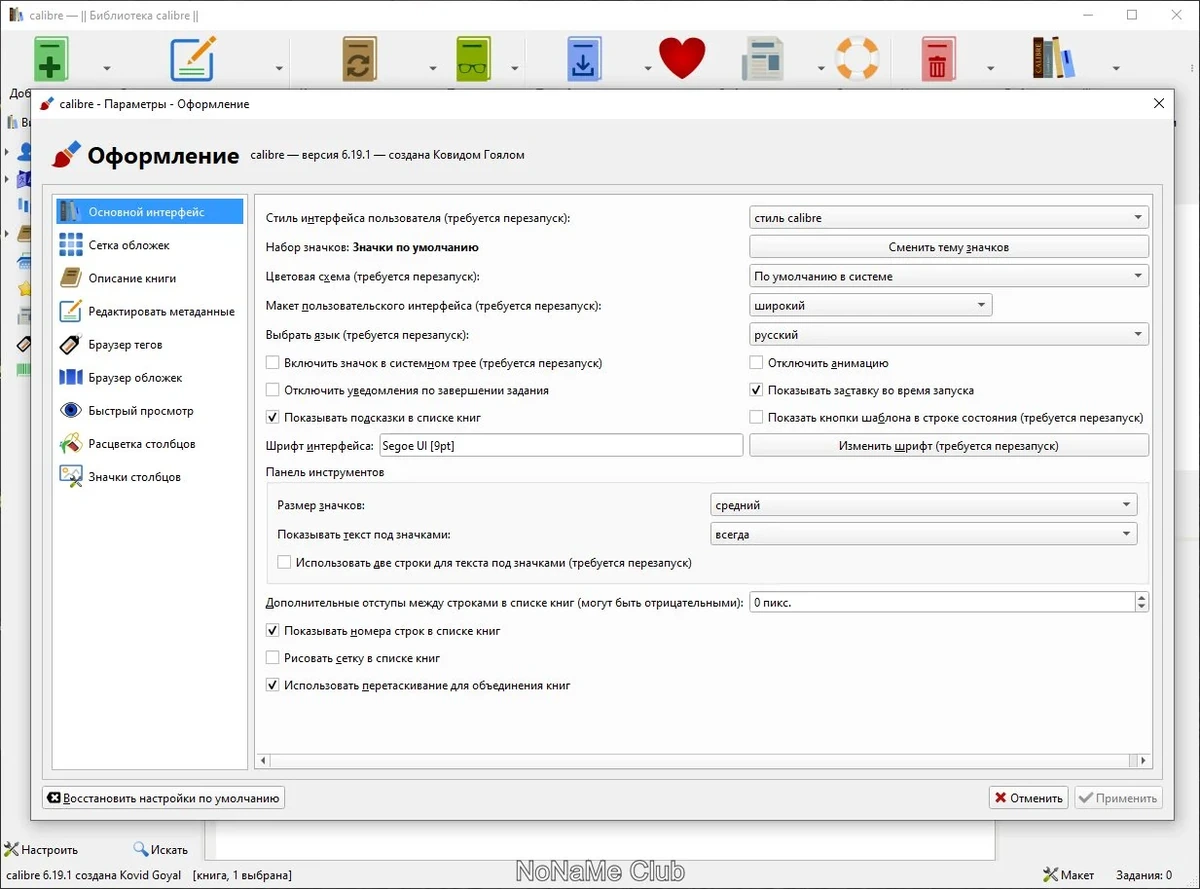Open the Редактировать метаданные section
The height and width of the screenshot is (889, 1200).
[149, 311]
